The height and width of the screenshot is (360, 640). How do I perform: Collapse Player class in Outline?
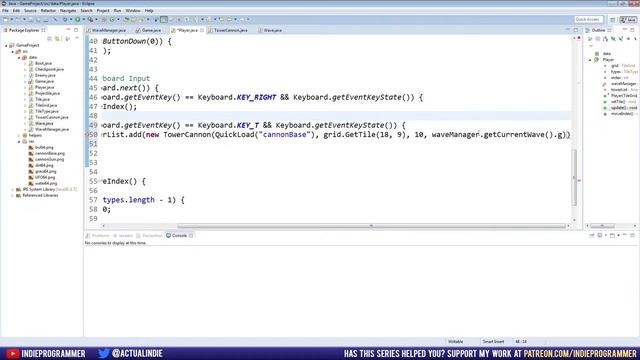pyautogui.click(x=590, y=60)
